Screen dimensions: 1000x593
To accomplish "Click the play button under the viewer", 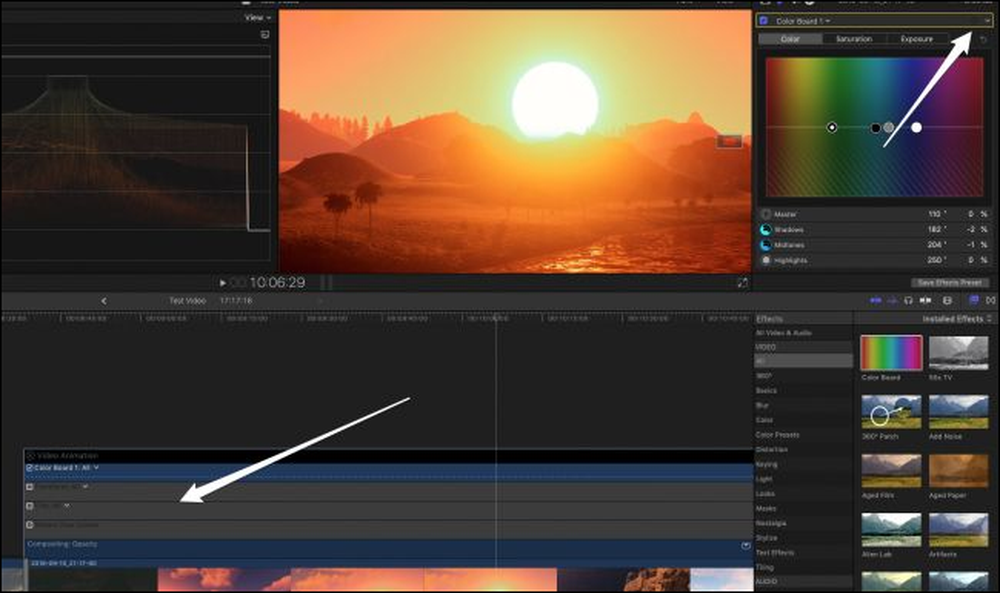I will click(x=222, y=282).
